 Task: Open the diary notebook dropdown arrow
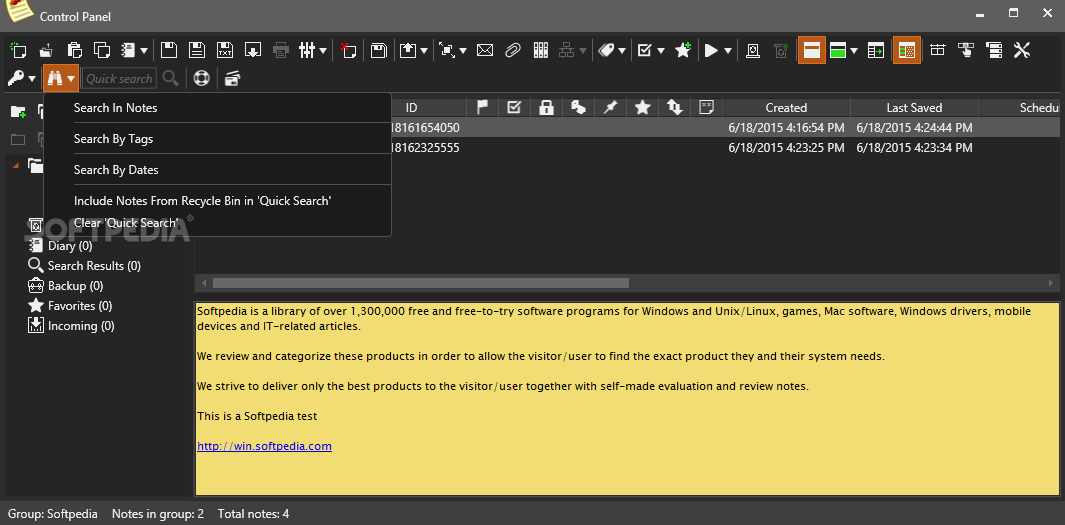(144, 50)
